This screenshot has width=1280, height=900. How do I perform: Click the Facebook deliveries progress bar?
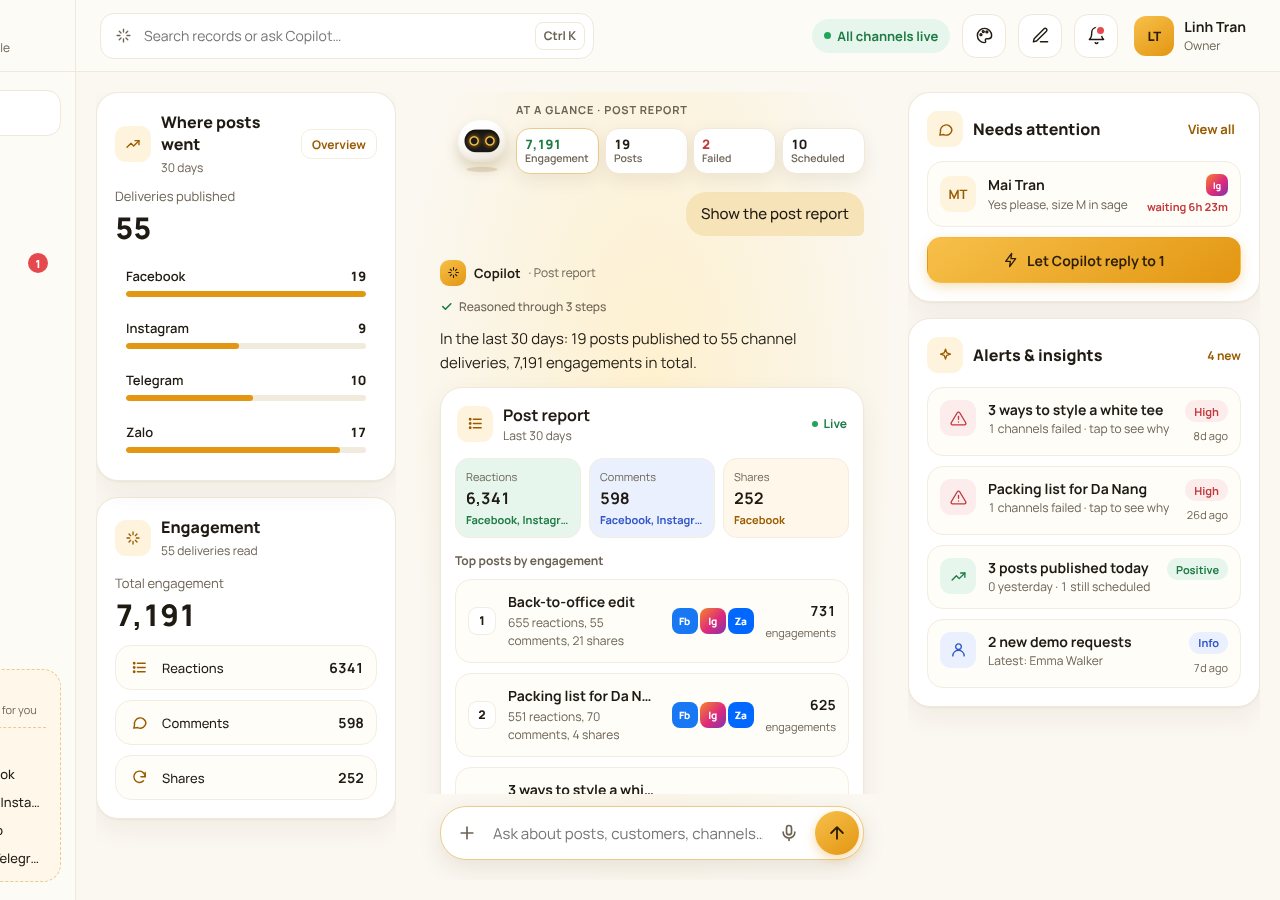(246, 294)
